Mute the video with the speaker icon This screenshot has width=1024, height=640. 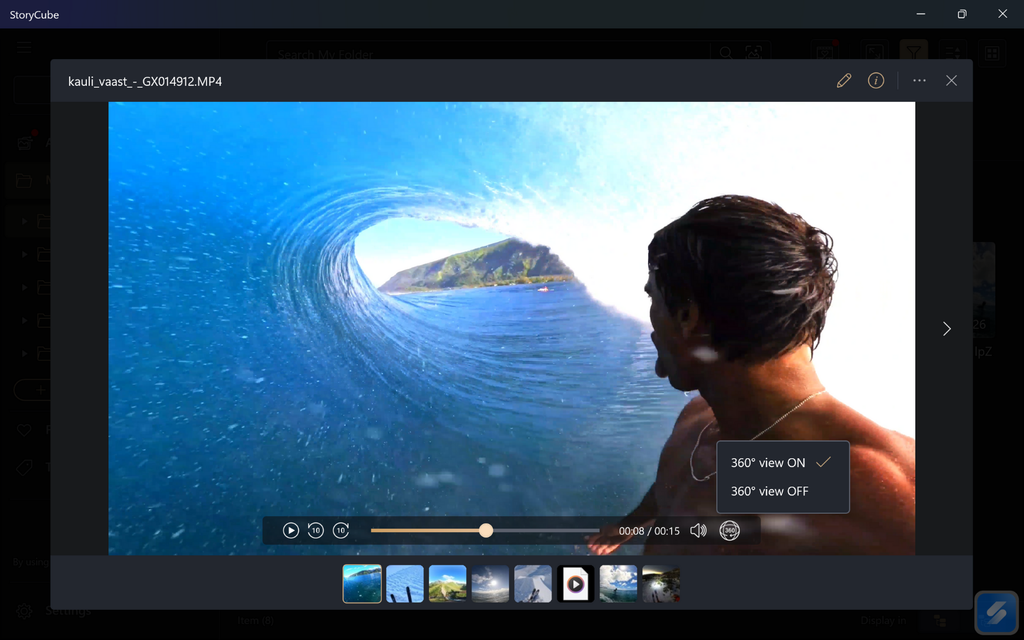[698, 531]
